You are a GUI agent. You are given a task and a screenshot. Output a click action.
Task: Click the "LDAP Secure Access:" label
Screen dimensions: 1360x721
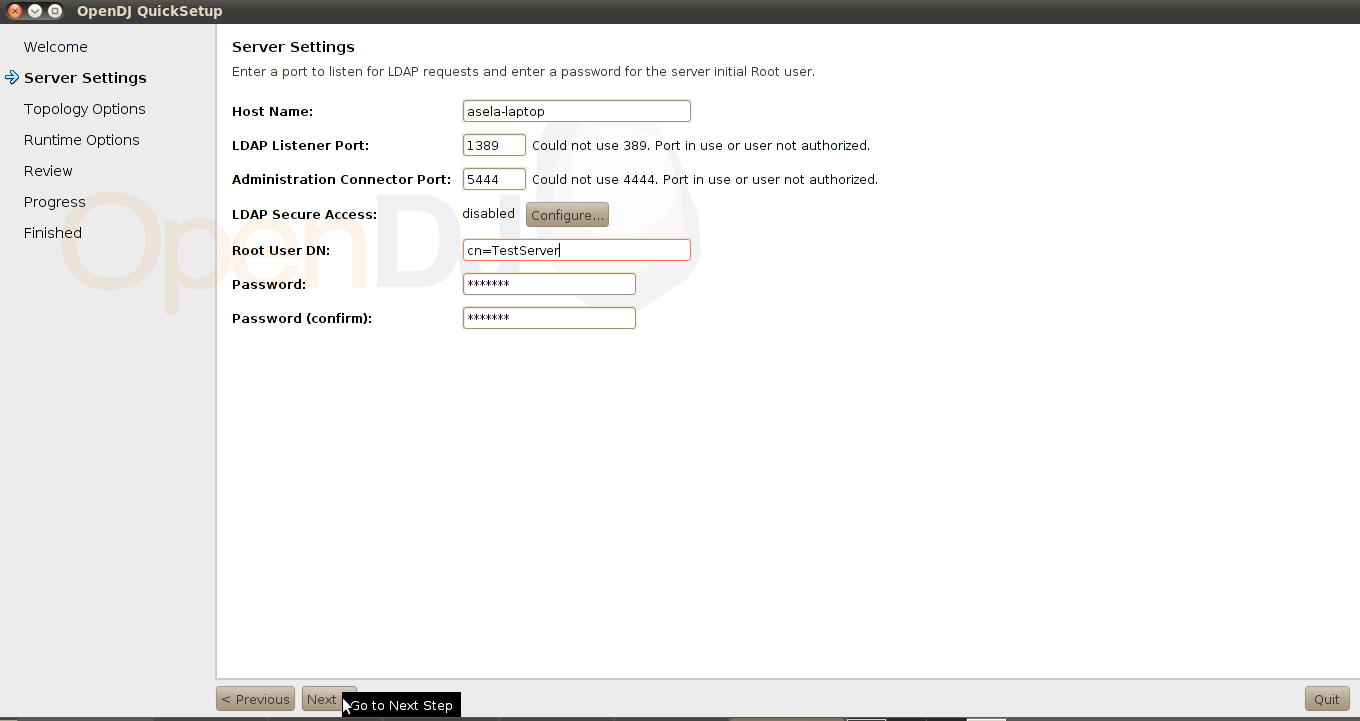(x=304, y=215)
